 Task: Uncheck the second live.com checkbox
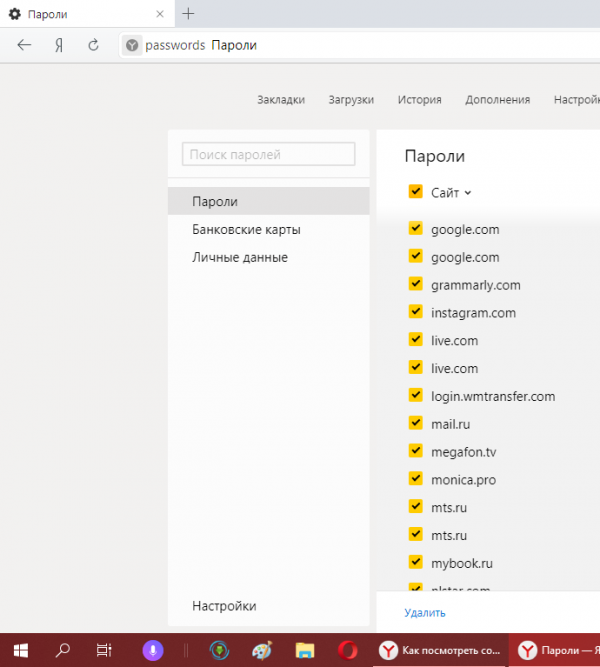[415, 367]
